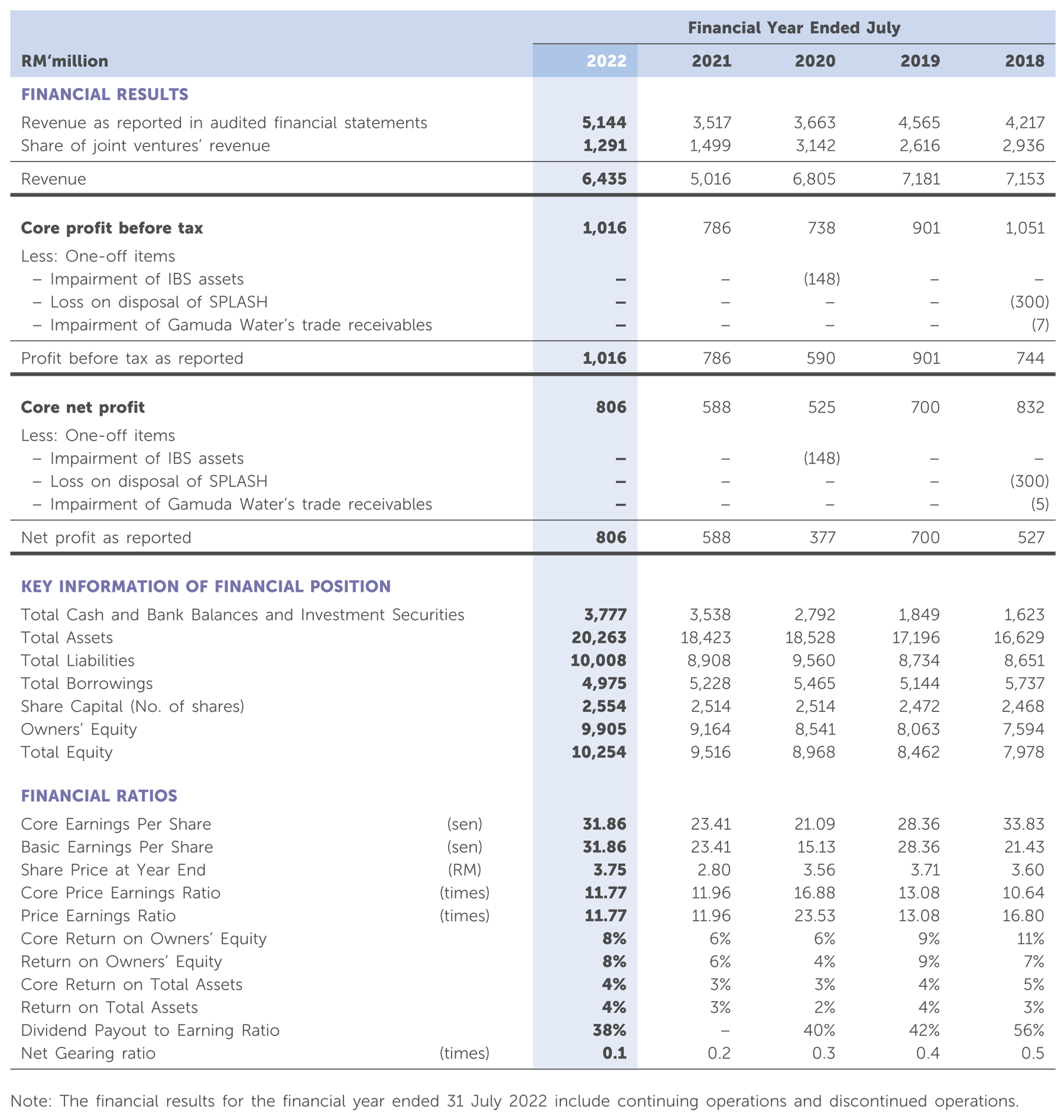Select the 2021 column header
Screen dimensions: 1064x1120
[711, 60]
